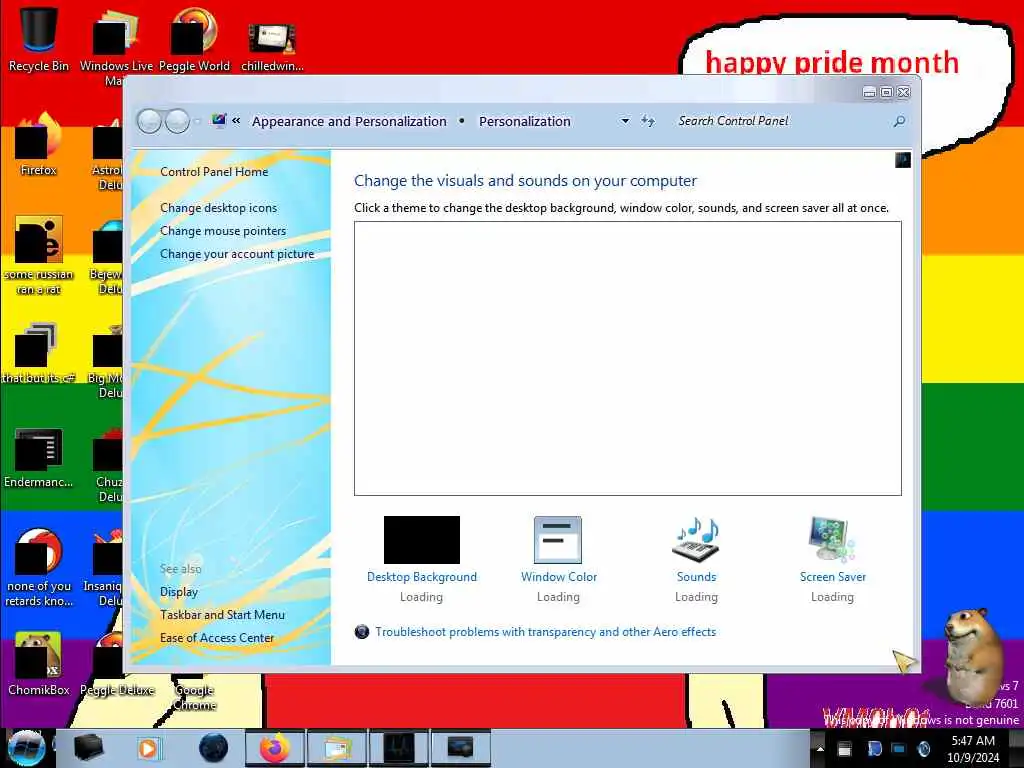
Task: Show hidden tray icons arrow
Action: pyautogui.click(x=820, y=748)
